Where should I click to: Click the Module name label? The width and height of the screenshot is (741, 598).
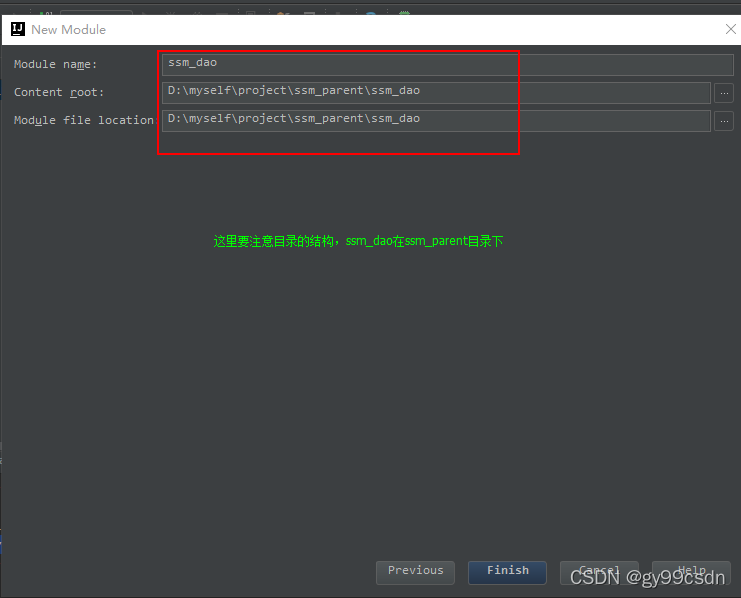tap(55, 64)
